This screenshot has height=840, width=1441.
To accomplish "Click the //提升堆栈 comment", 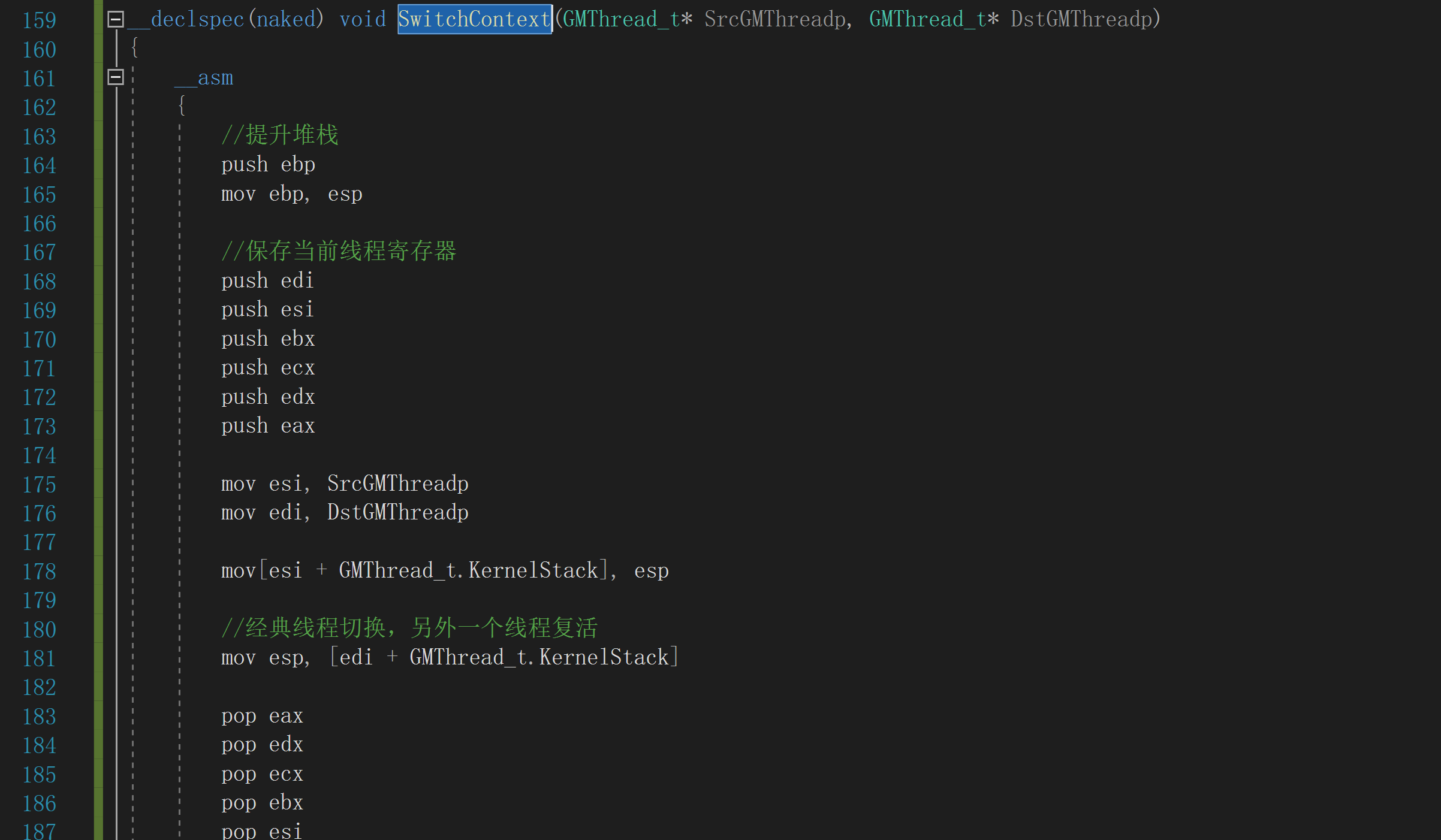I will [280, 135].
